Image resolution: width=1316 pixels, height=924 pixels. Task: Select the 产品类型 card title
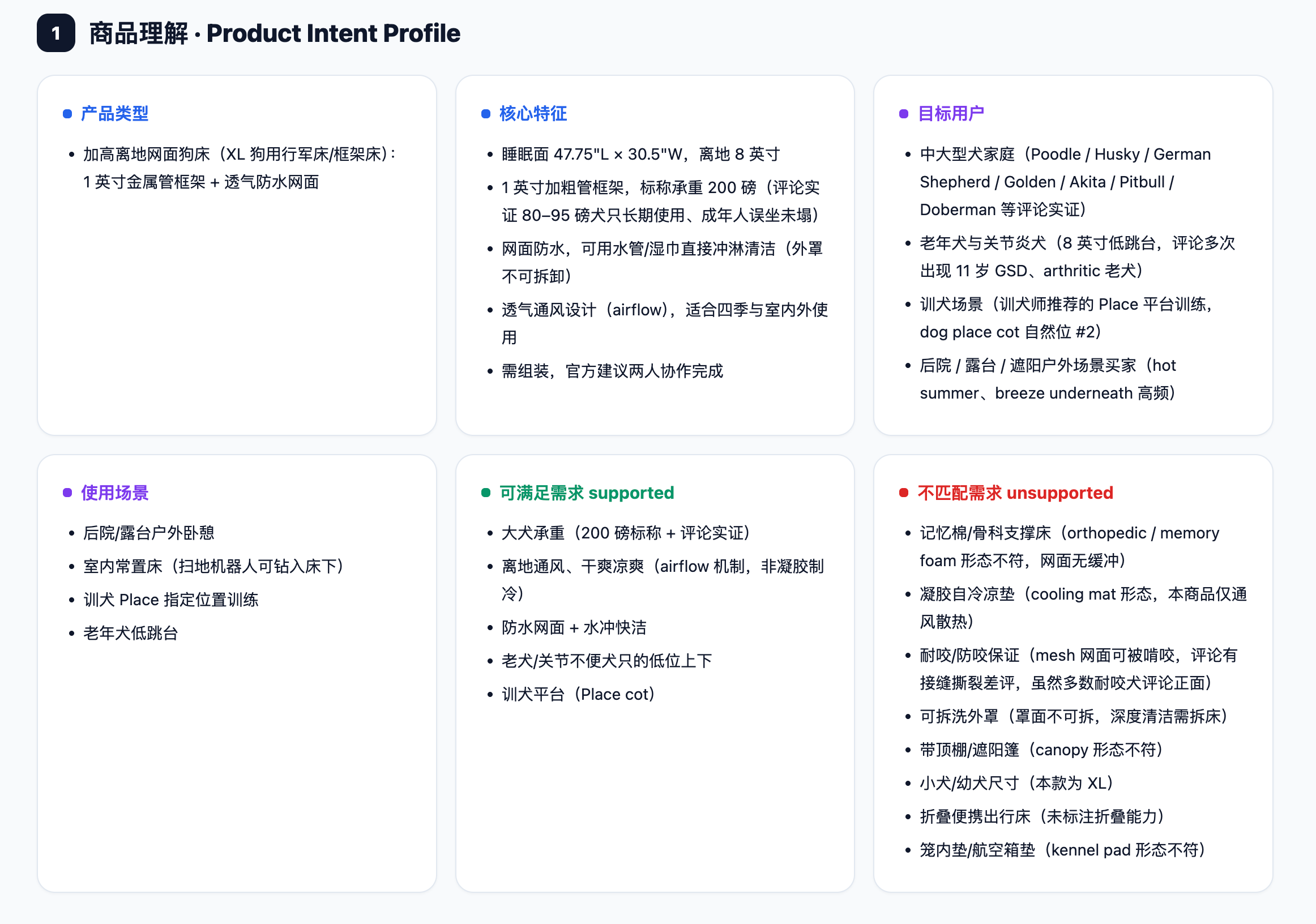(x=114, y=113)
